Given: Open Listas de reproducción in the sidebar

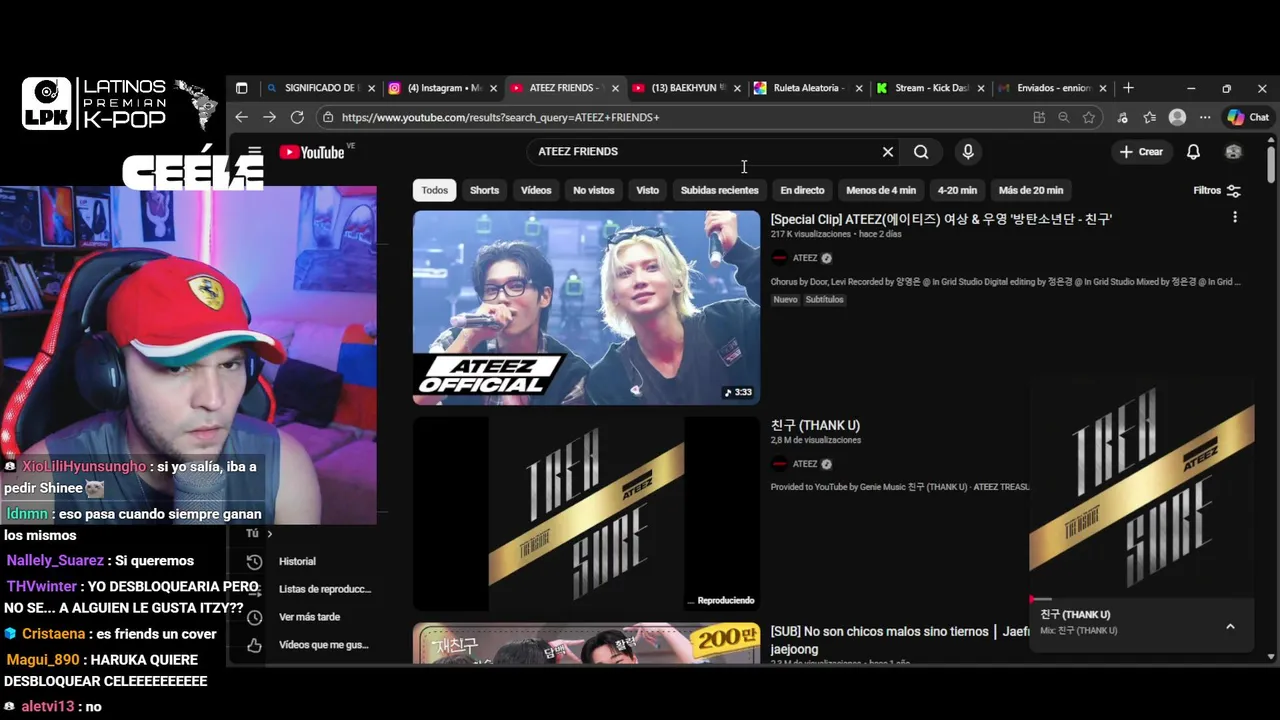Looking at the screenshot, I should click(324, 590).
